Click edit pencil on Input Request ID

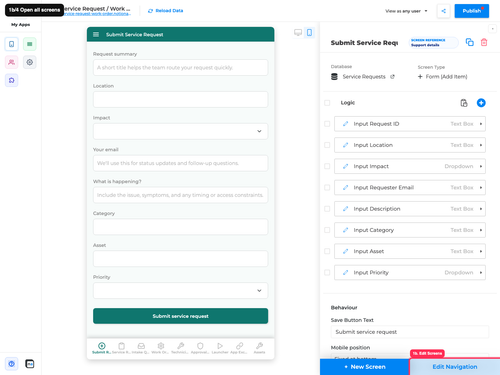(346, 124)
